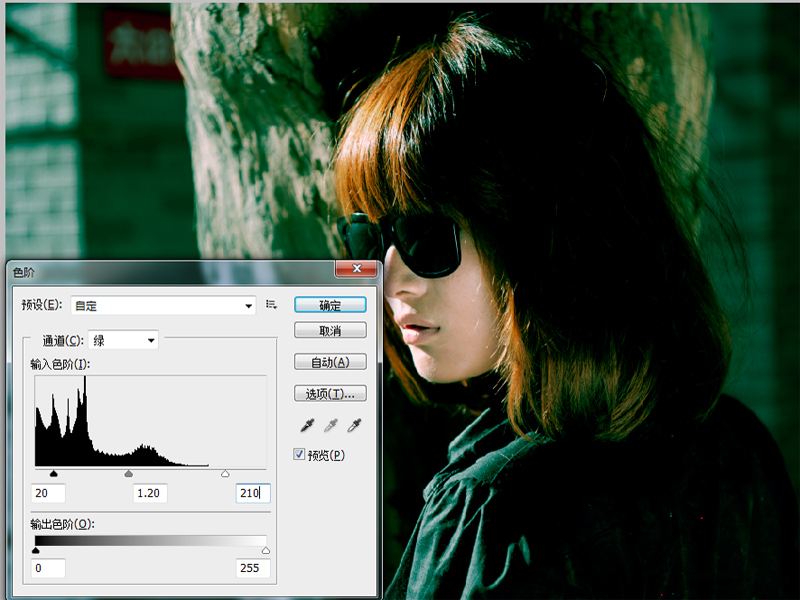Toggle the 预览 preview checkbox
Screen dimensions: 800x600
300,455
